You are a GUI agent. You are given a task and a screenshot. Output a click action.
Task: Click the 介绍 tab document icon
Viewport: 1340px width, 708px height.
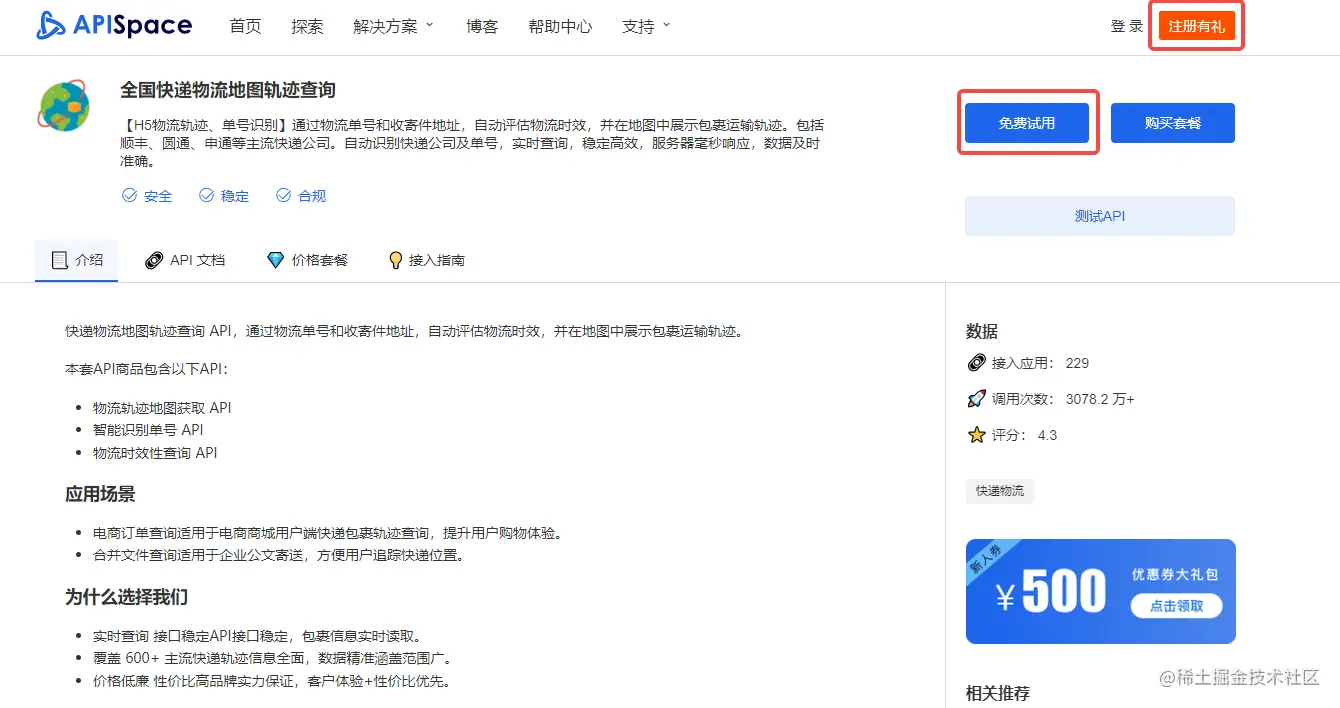coord(60,260)
